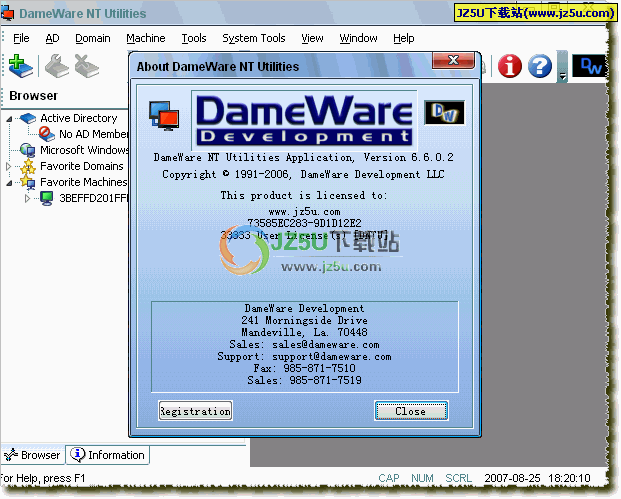Open the File menu

point(21,38)
